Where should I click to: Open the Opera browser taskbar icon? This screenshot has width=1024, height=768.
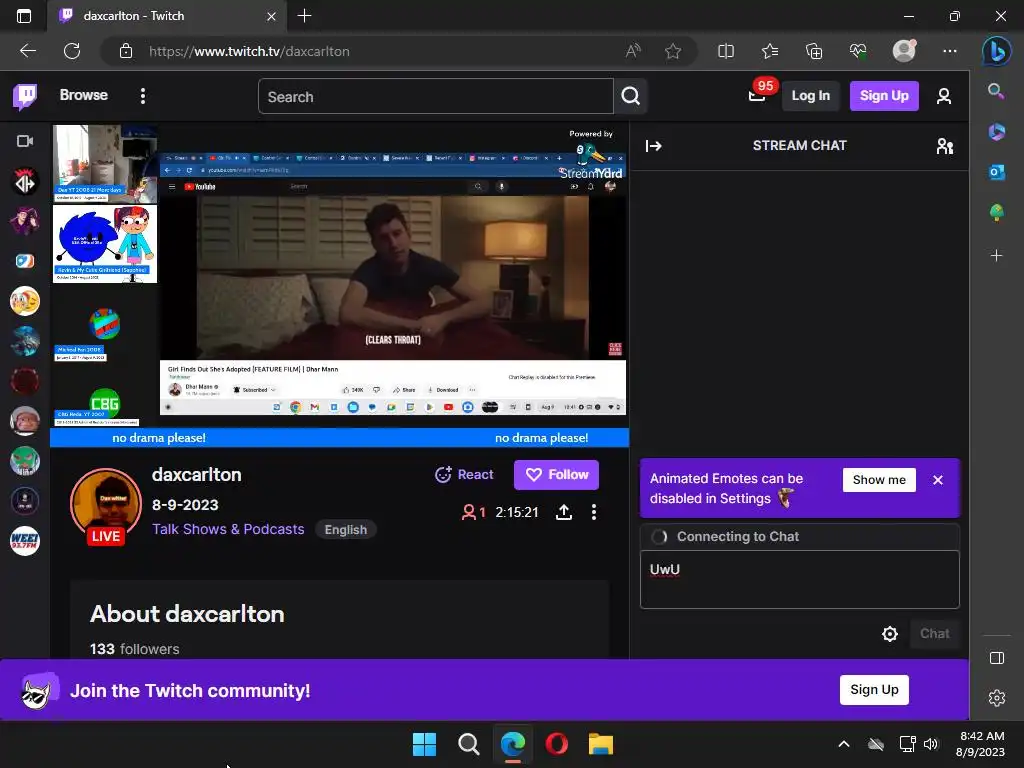click(x=556, y=744)
